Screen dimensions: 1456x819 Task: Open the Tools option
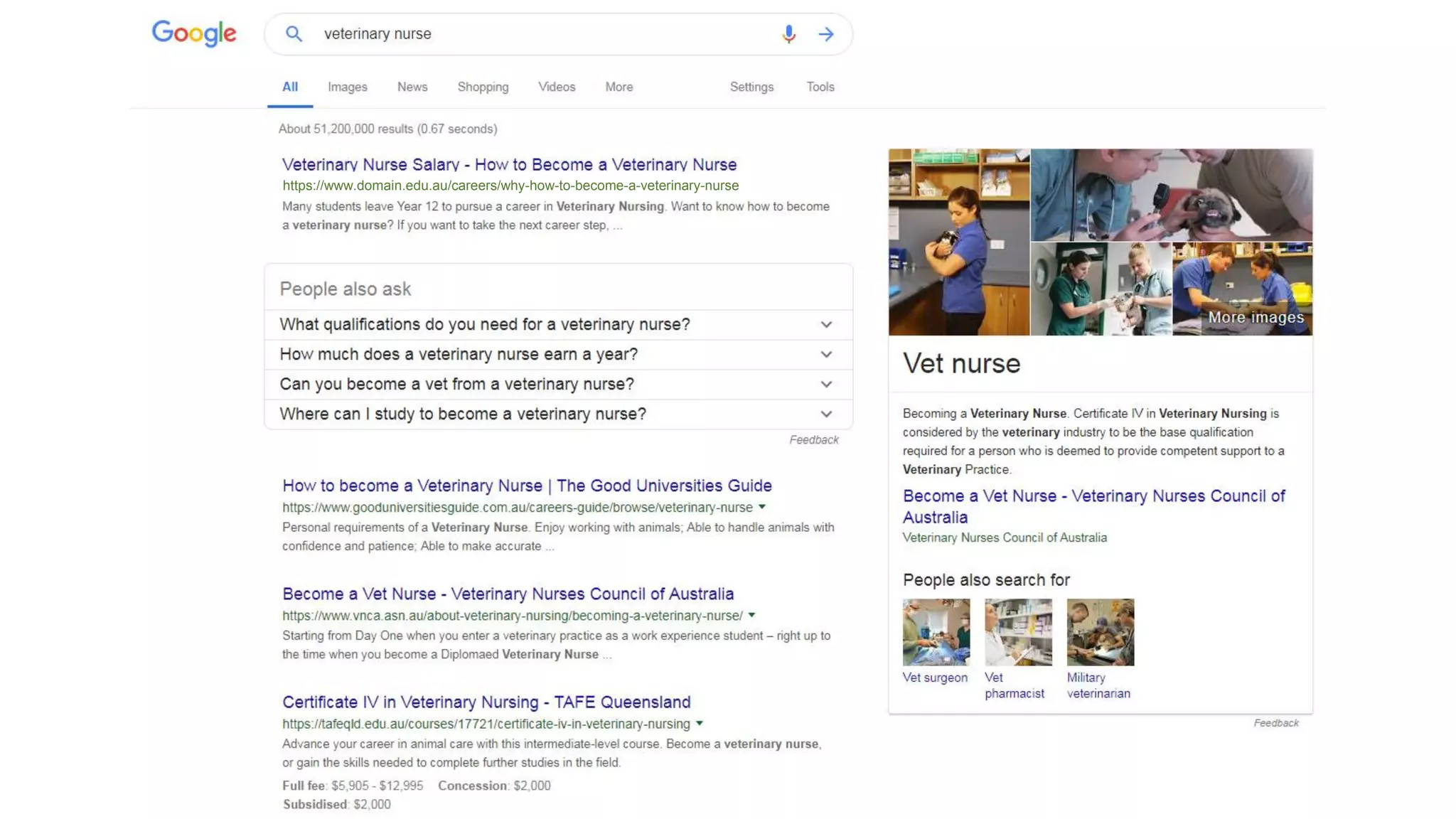[x=820, y=87]
